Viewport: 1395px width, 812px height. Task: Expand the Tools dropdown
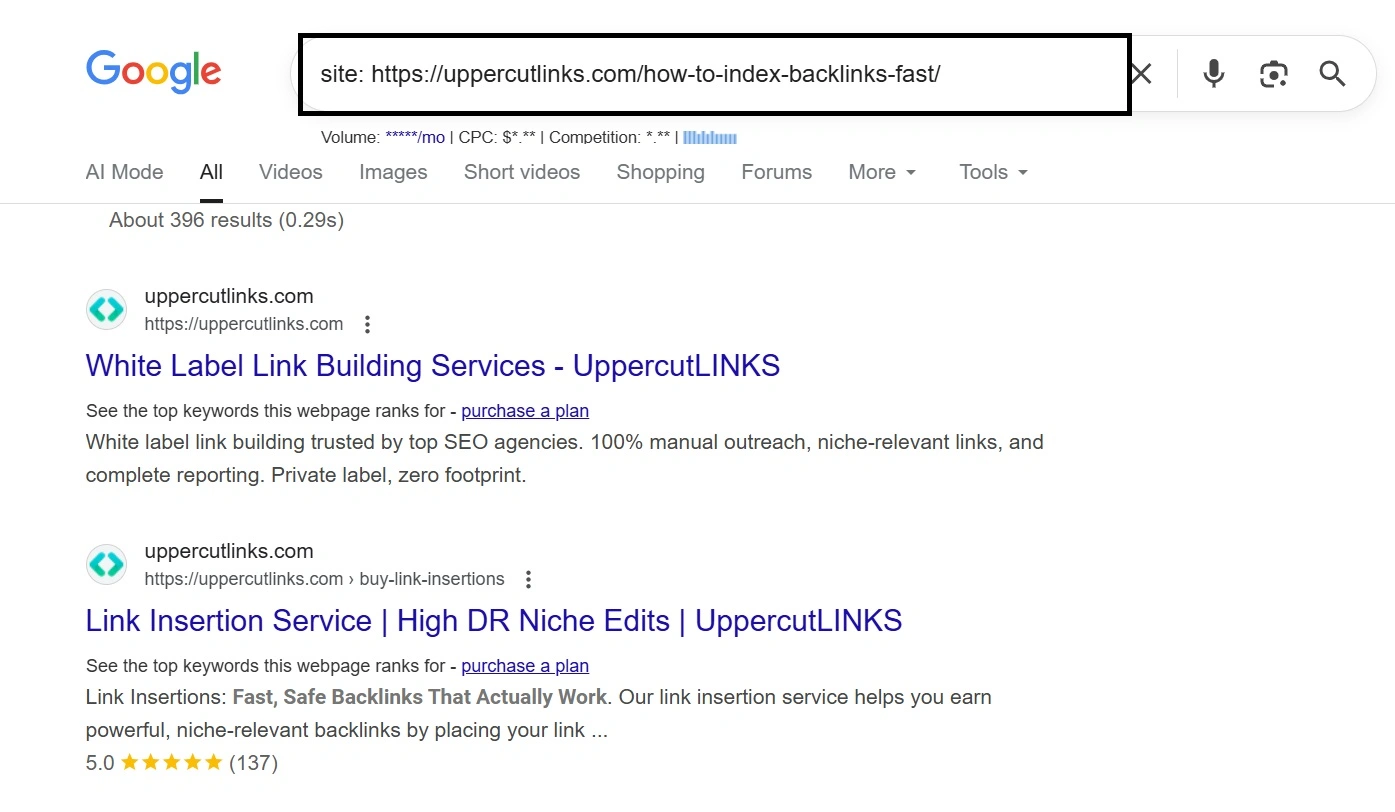point(993,172)
